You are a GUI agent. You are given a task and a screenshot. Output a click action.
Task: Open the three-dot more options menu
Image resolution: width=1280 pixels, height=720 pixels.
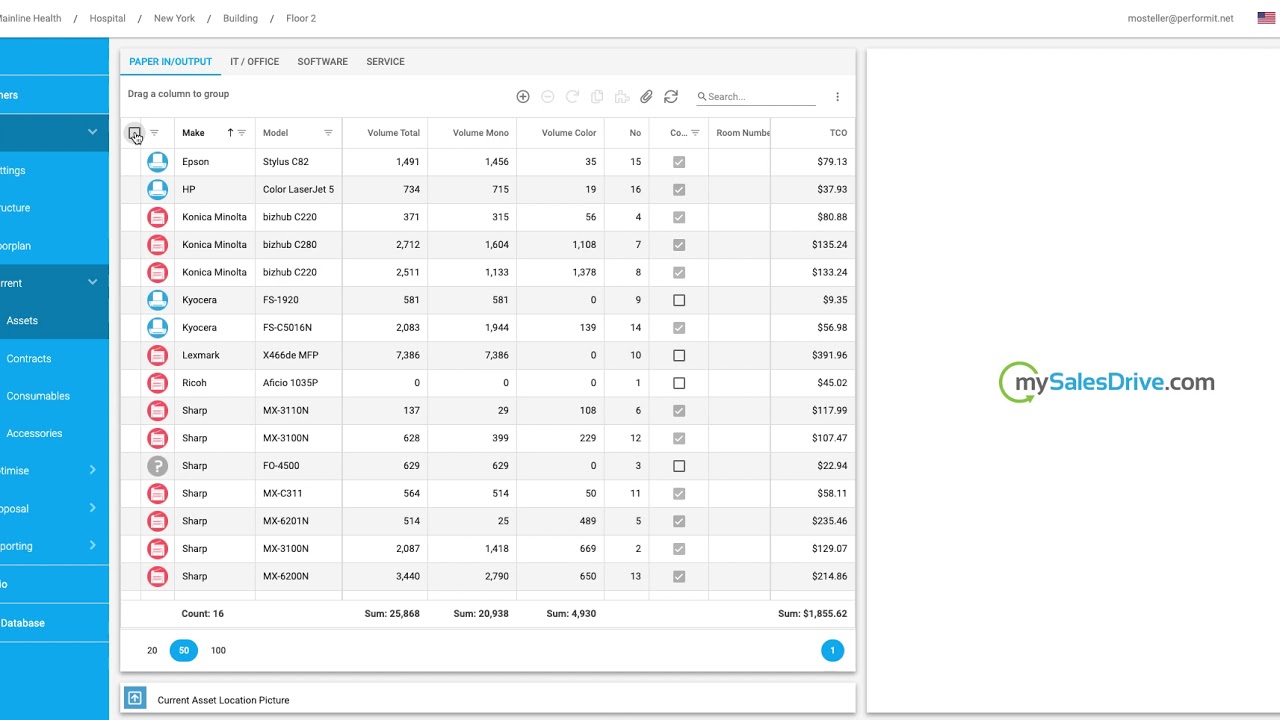[x=837, y=97]
